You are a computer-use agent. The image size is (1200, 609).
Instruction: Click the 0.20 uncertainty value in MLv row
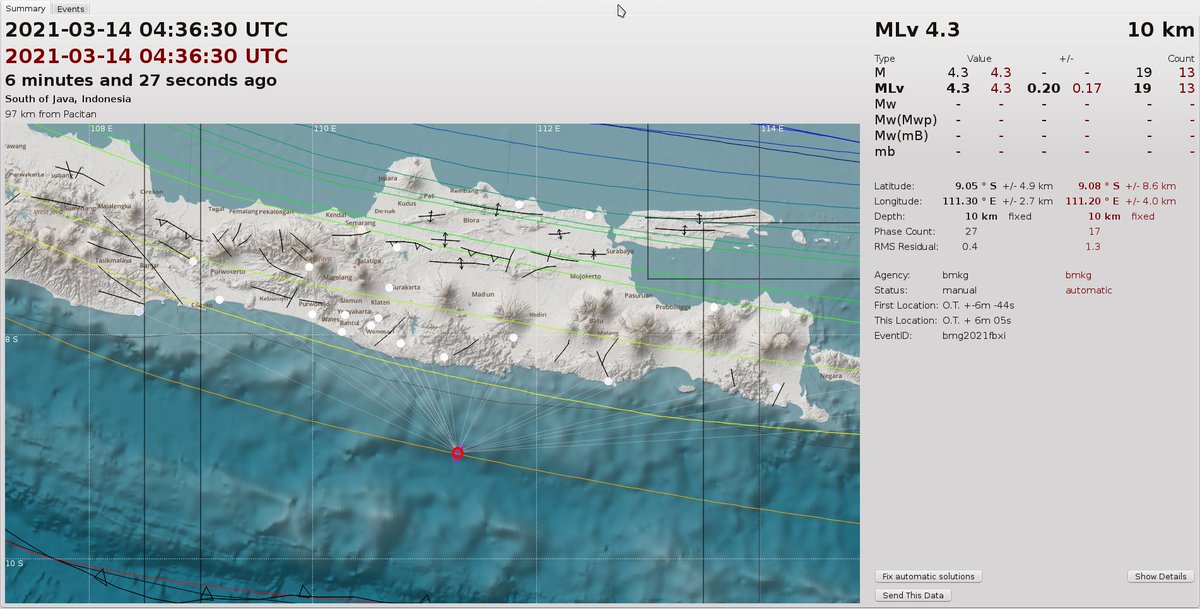(x=1043, y=88)
